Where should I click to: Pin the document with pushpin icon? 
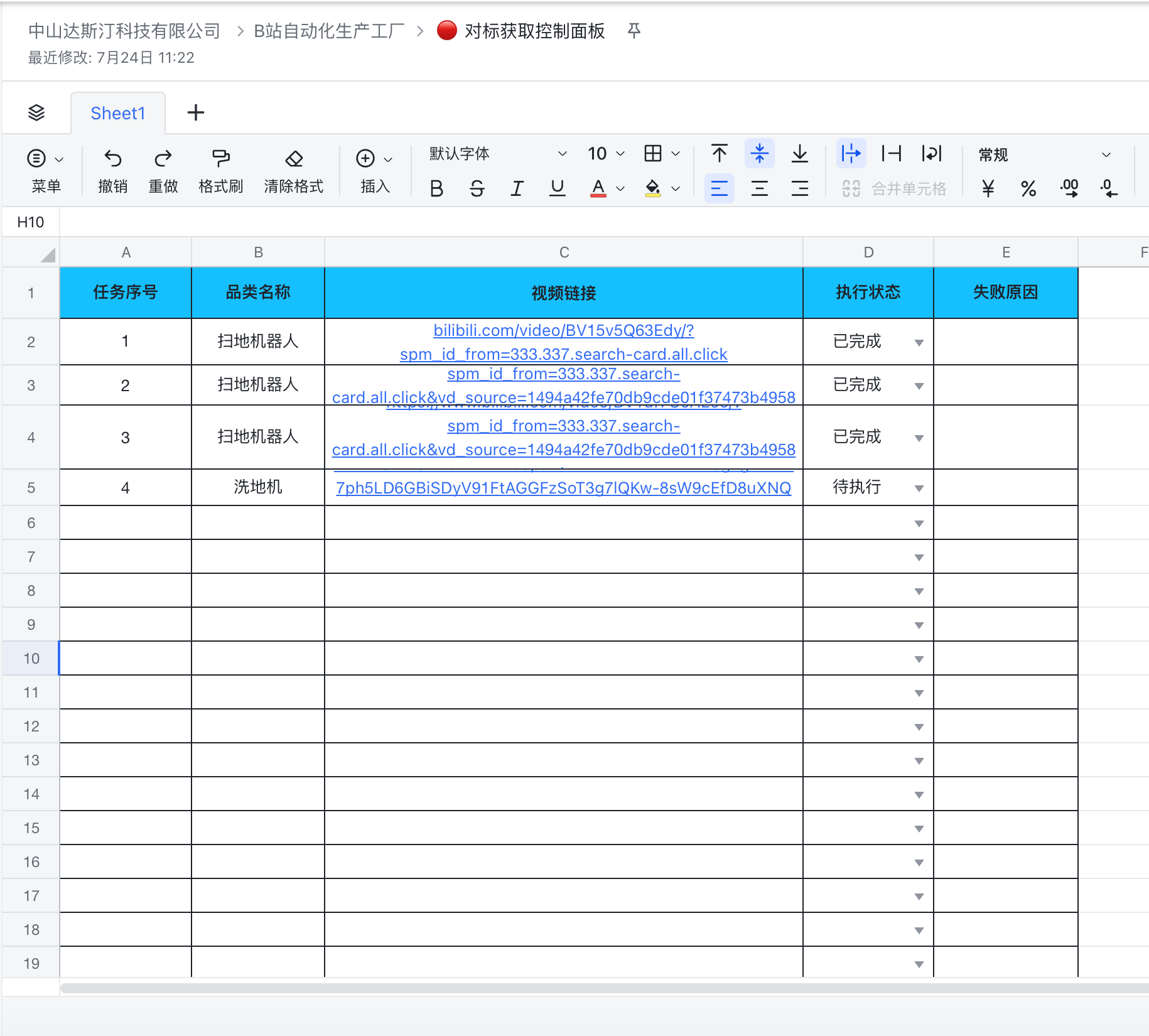634,31
